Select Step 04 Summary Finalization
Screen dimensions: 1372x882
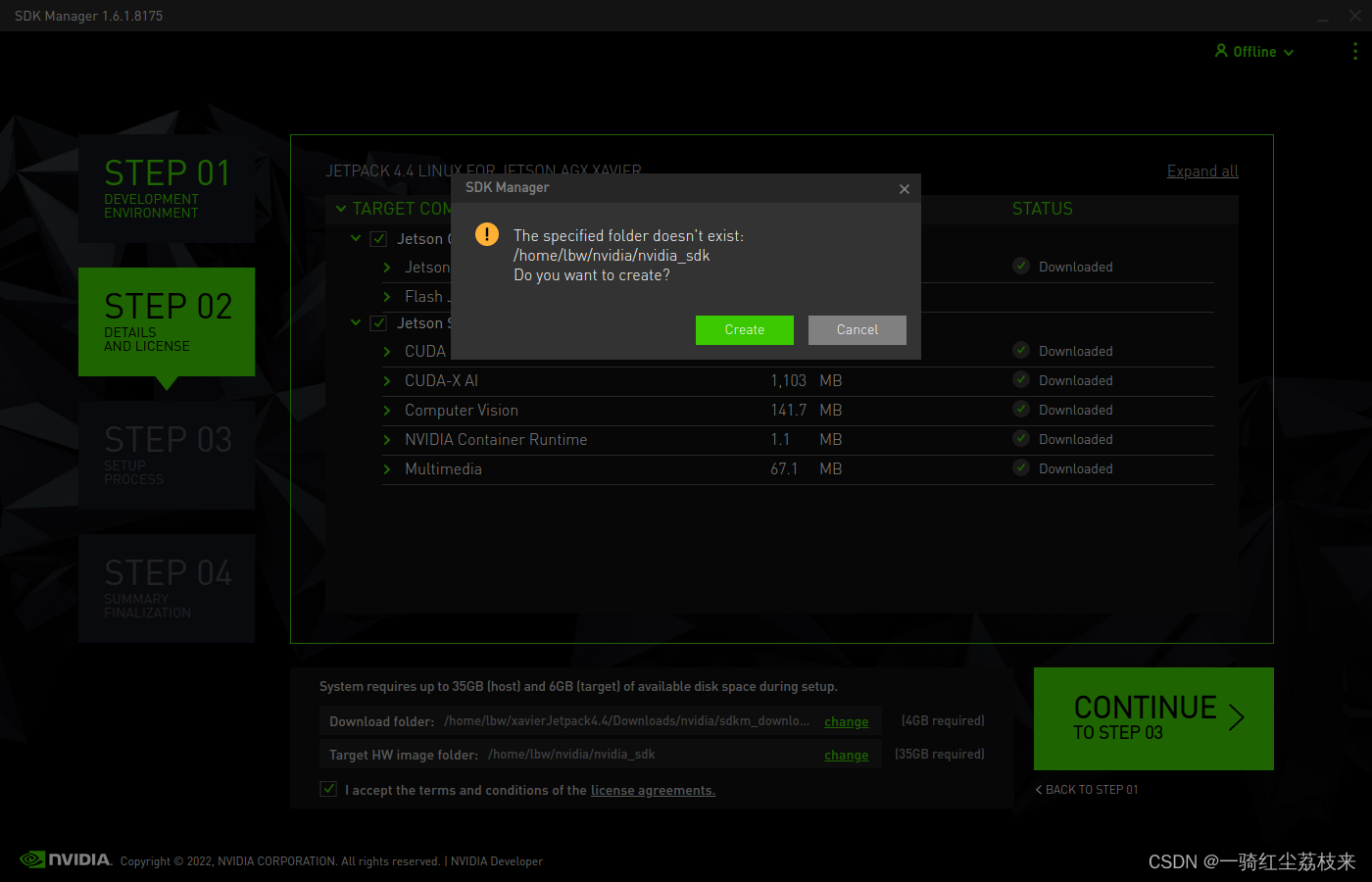pyautogui.click(x=167, y=588)
